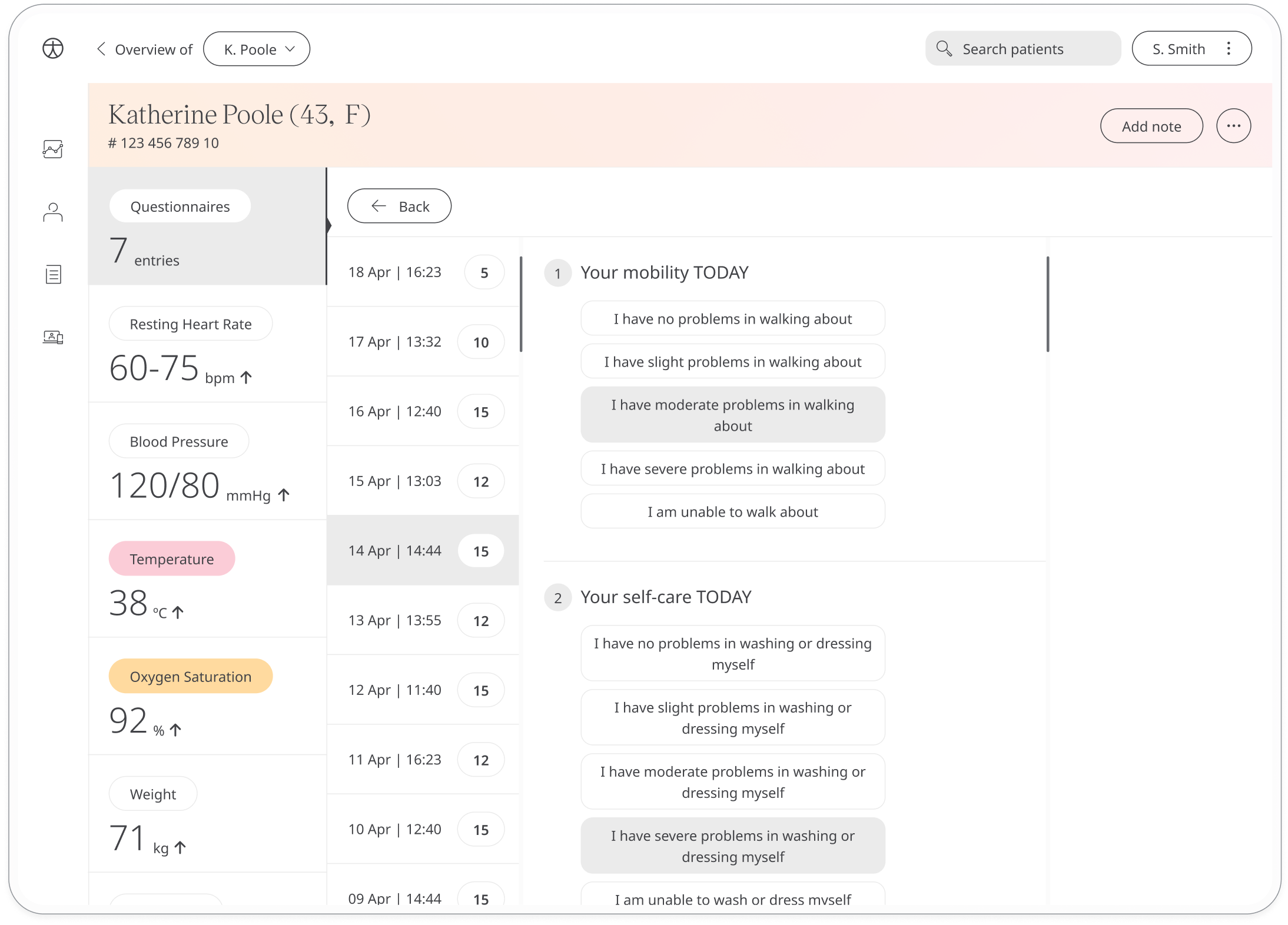Click the Katherine Poole (43, F) heading
The image size is (1288, 925).
click(240, 115)
